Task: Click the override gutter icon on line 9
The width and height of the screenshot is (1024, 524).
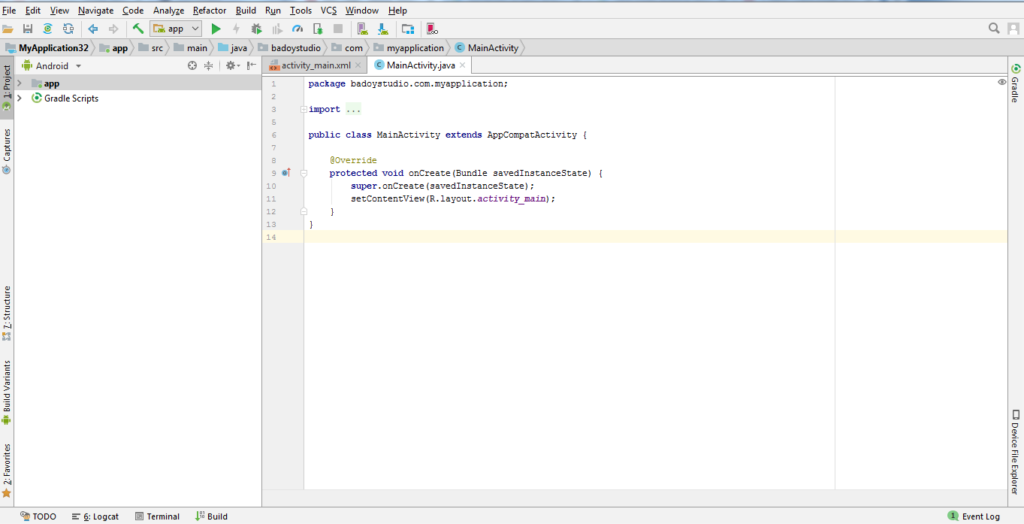Action: coord(285,173)
